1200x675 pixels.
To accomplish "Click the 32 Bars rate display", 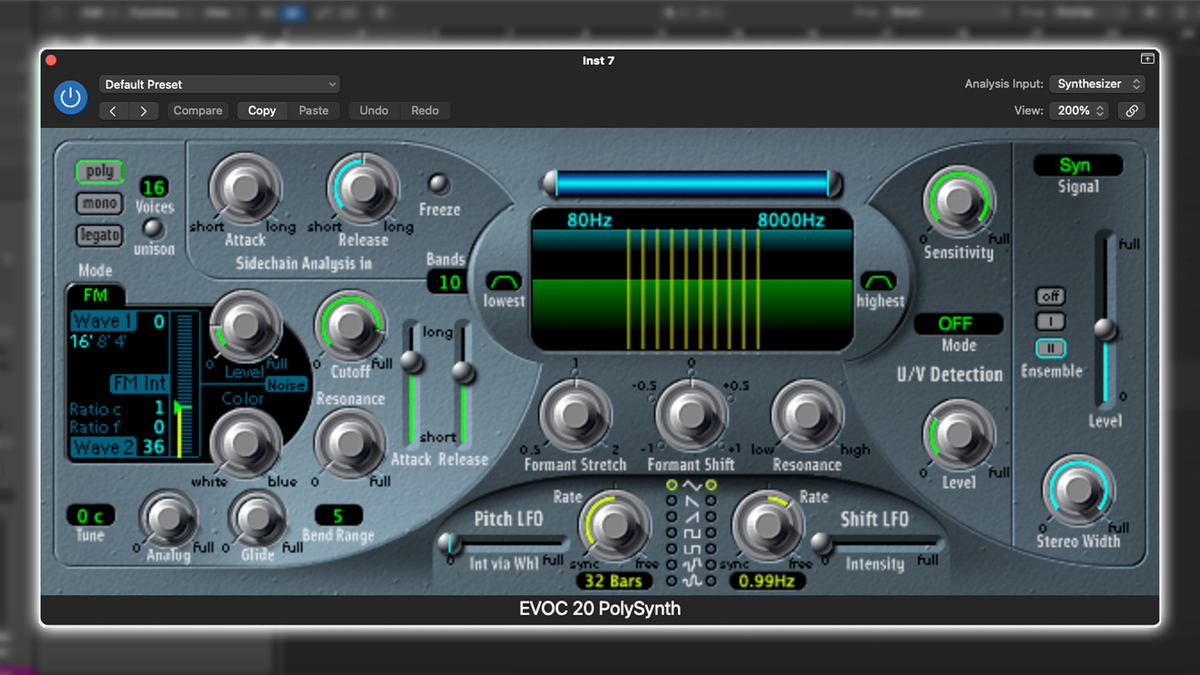I will coord(613,580).
